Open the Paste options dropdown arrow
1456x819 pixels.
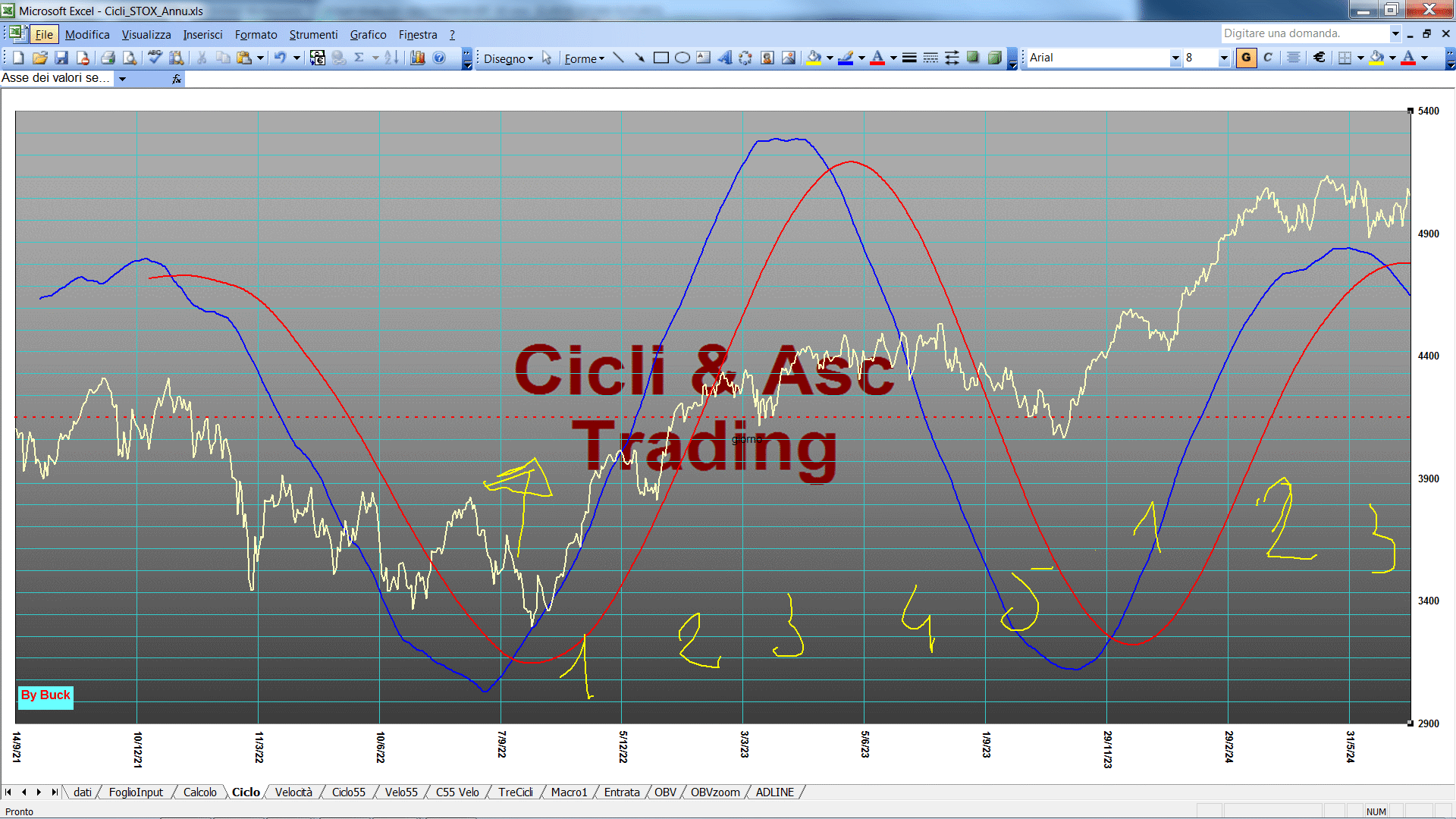click(260, 58)
